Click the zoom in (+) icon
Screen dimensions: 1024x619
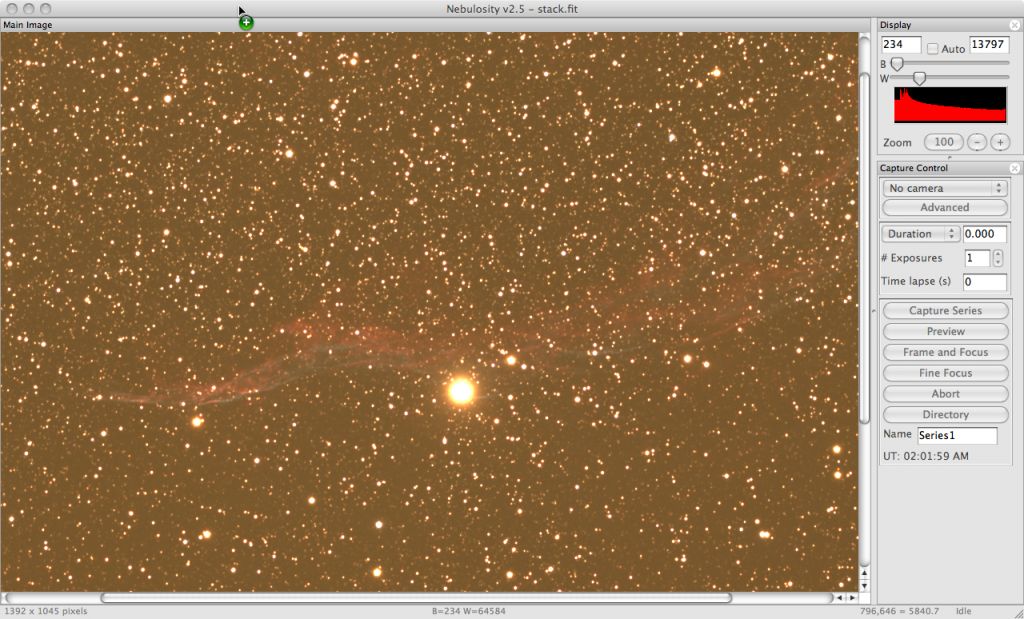[x=1000, y=142]
